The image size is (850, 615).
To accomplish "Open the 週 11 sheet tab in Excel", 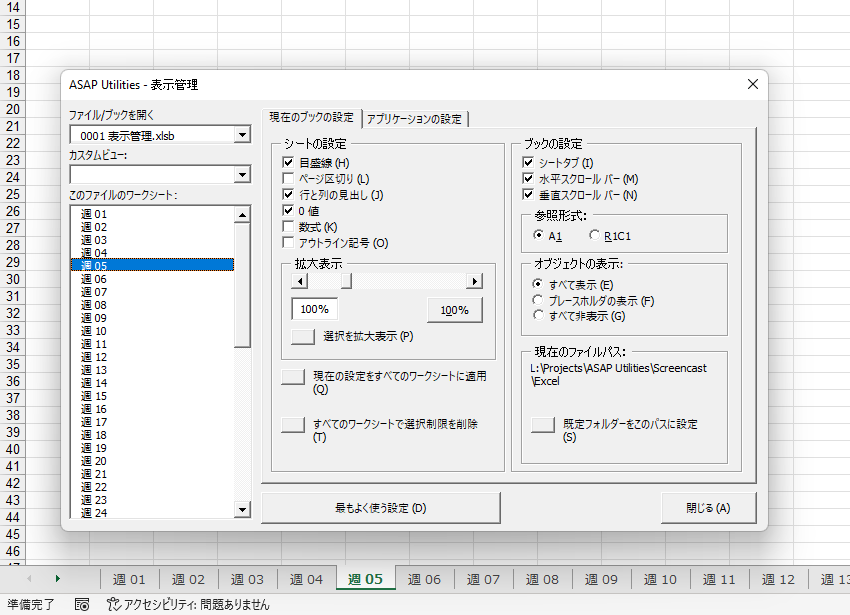I will coord(719,579).
